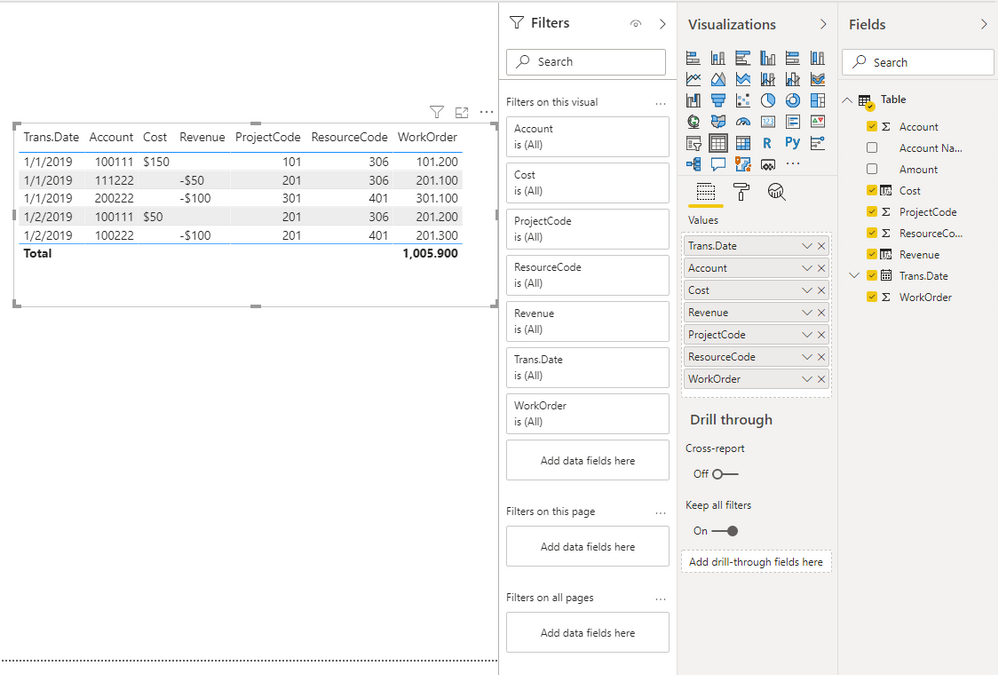Image resolution: width=998 pixels, height=675 pixels.
Task: Click the Filters pane search box
Action: coord(586,62)
